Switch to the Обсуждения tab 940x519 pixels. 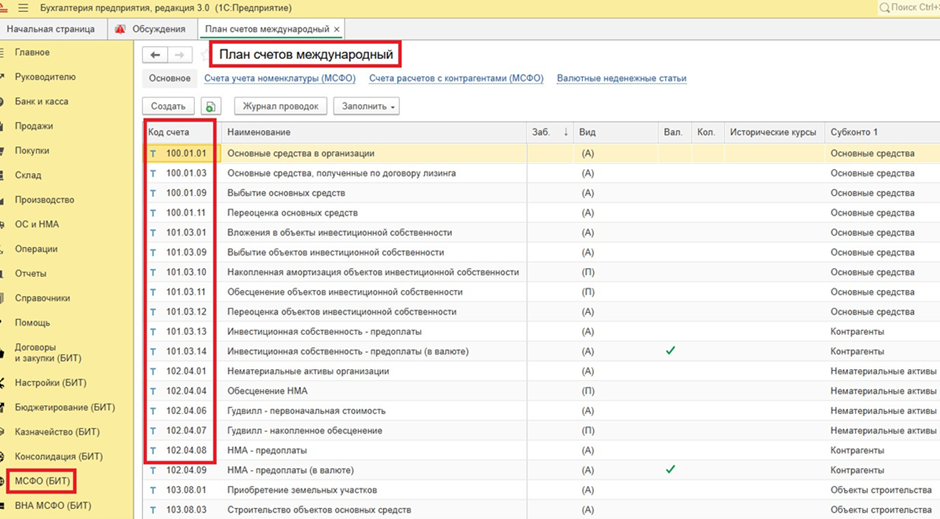click(x=157, y=30)
